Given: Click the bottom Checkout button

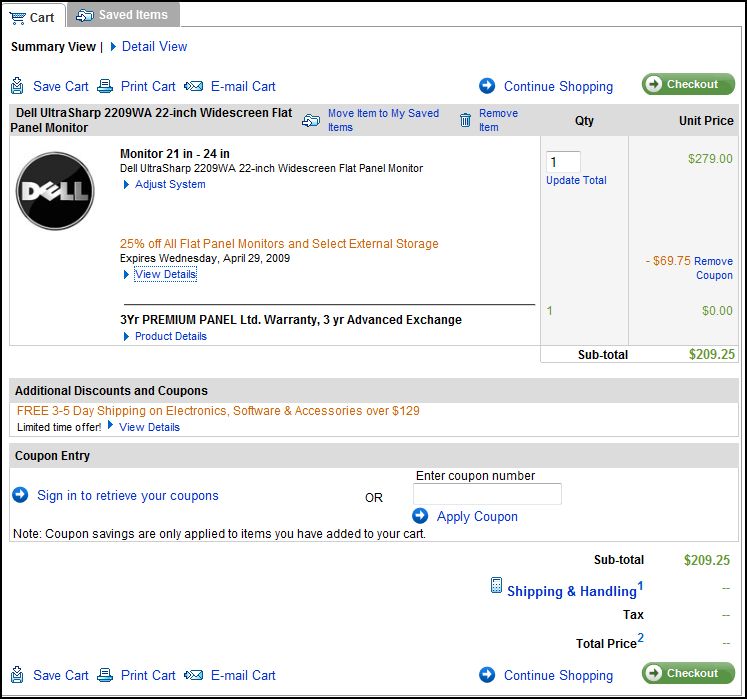Looking at the screenshot, I should click(x=688, y=673).
